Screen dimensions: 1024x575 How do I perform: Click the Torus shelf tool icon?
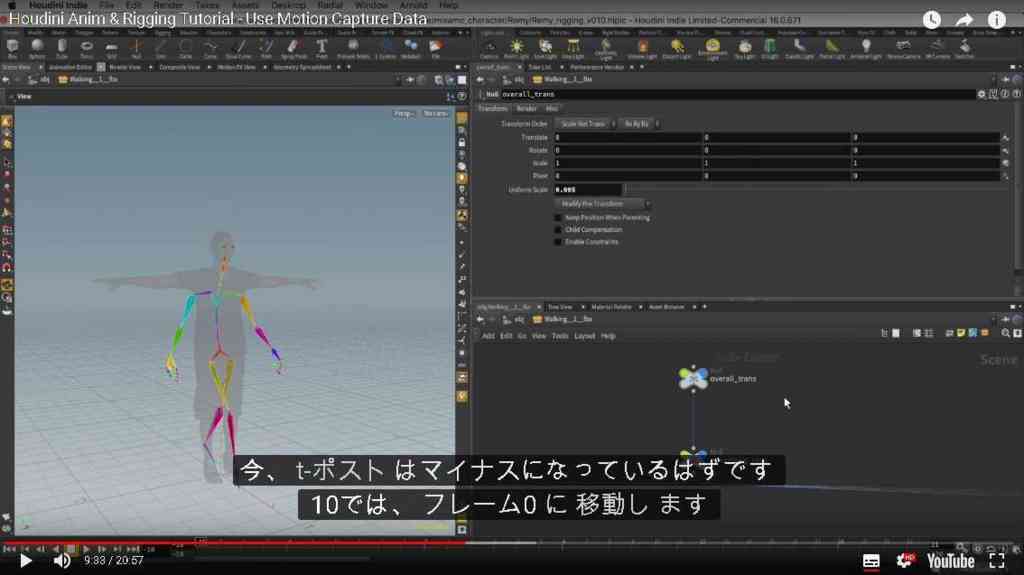[x=86, y=47]
